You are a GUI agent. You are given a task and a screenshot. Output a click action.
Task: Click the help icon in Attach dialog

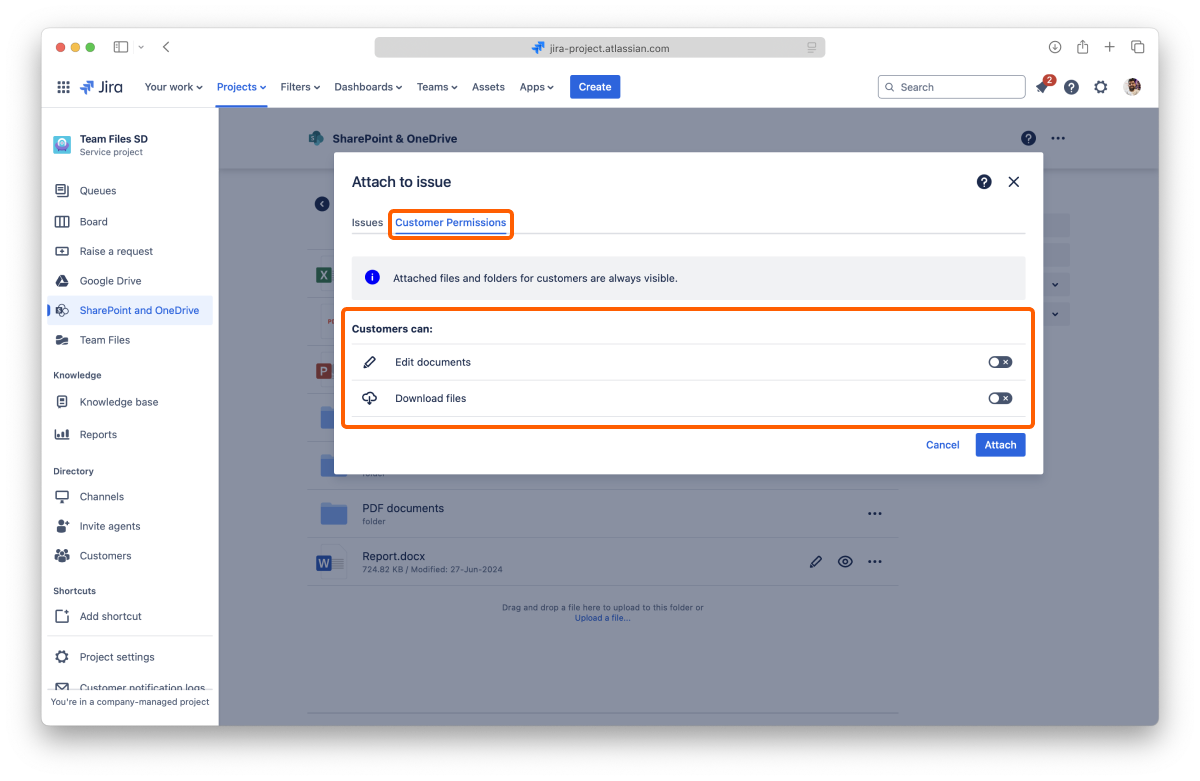[x=984, y=182]
